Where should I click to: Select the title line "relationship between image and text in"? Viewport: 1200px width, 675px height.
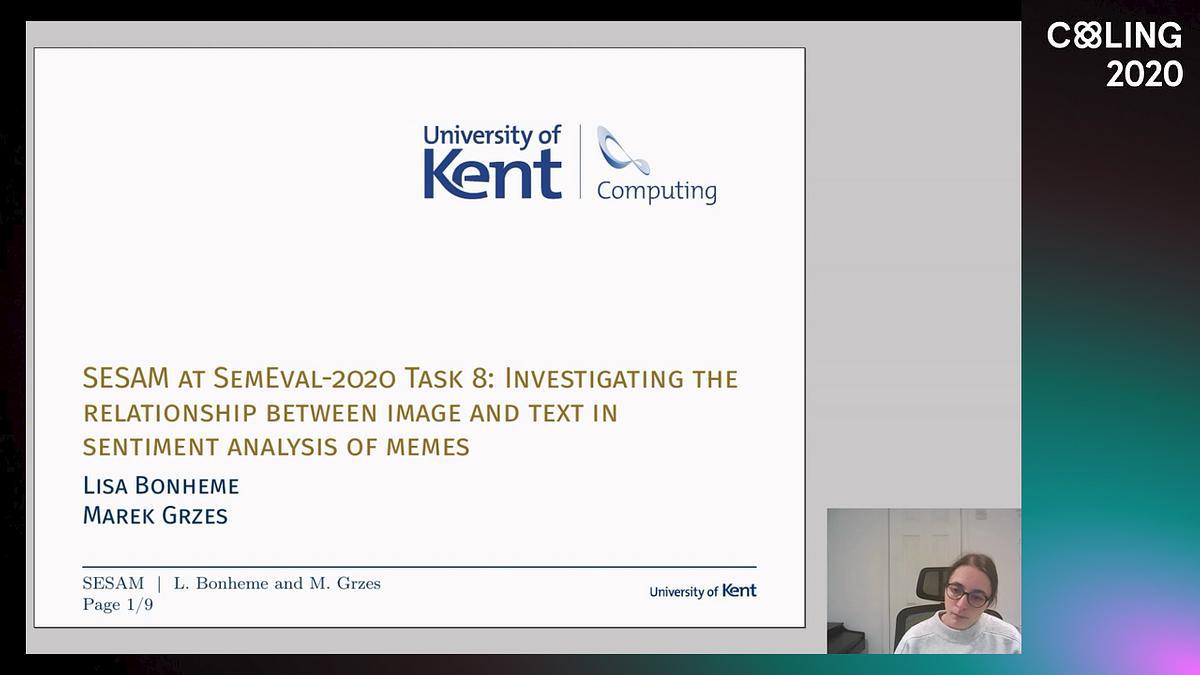(350, 413)
